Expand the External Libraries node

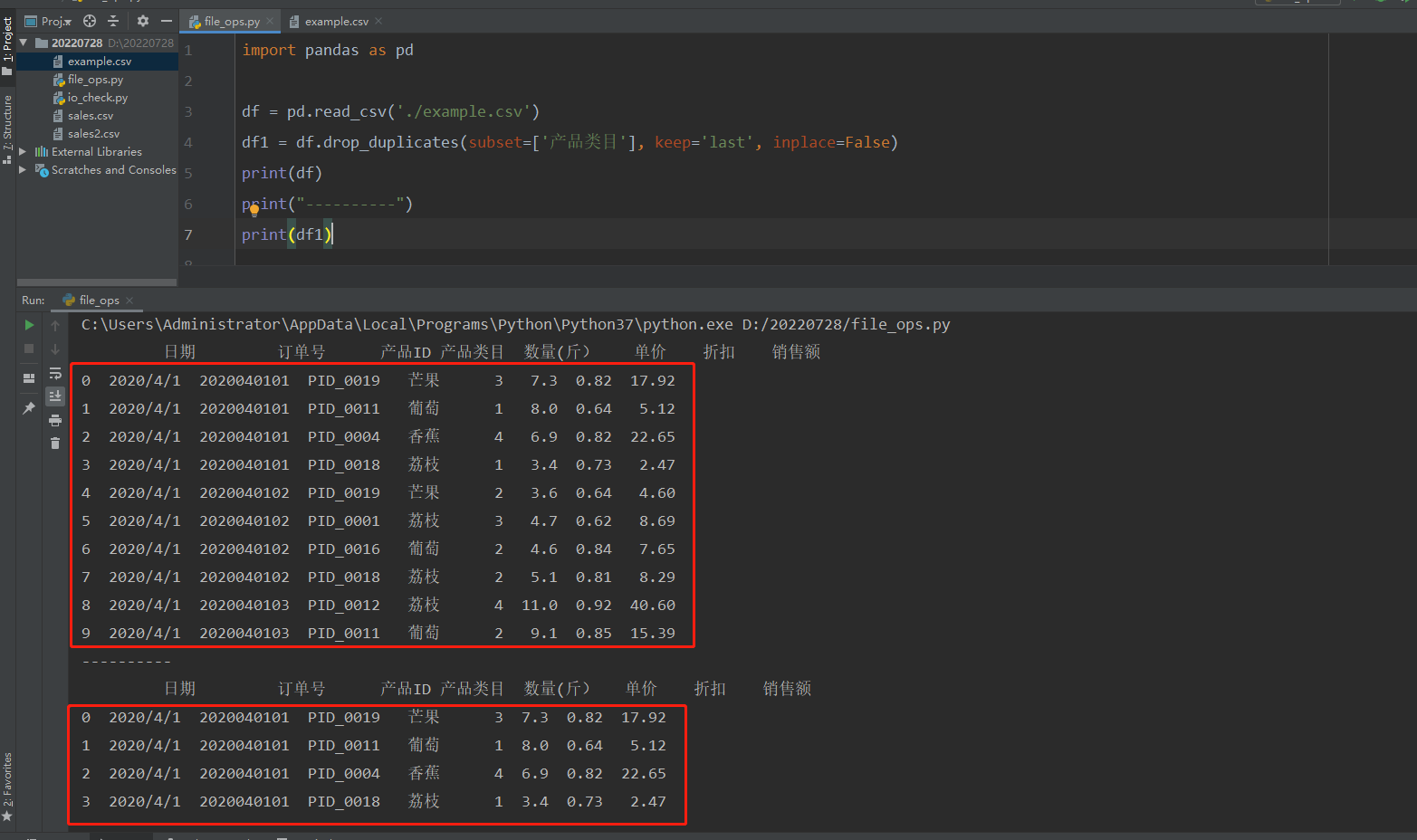24,151
